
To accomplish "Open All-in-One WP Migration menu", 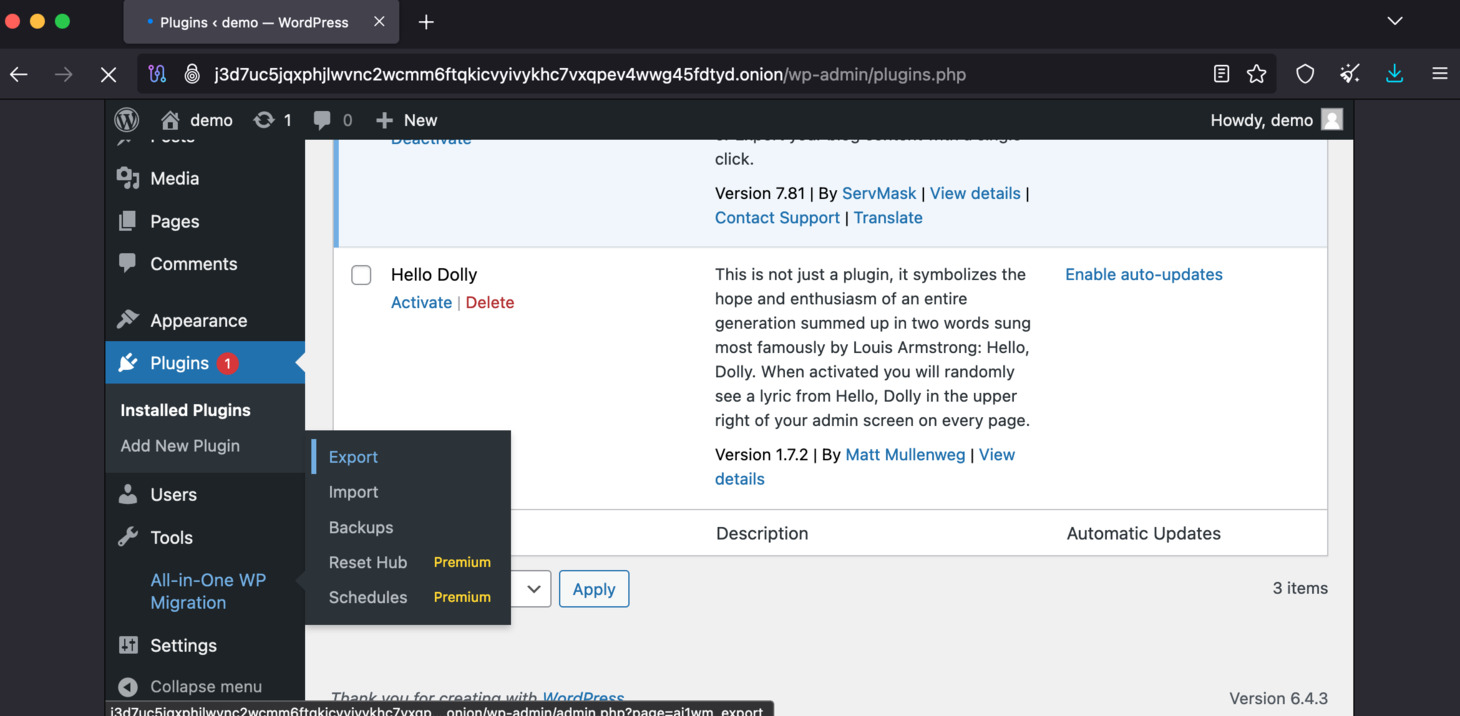I will click(208, 591).
